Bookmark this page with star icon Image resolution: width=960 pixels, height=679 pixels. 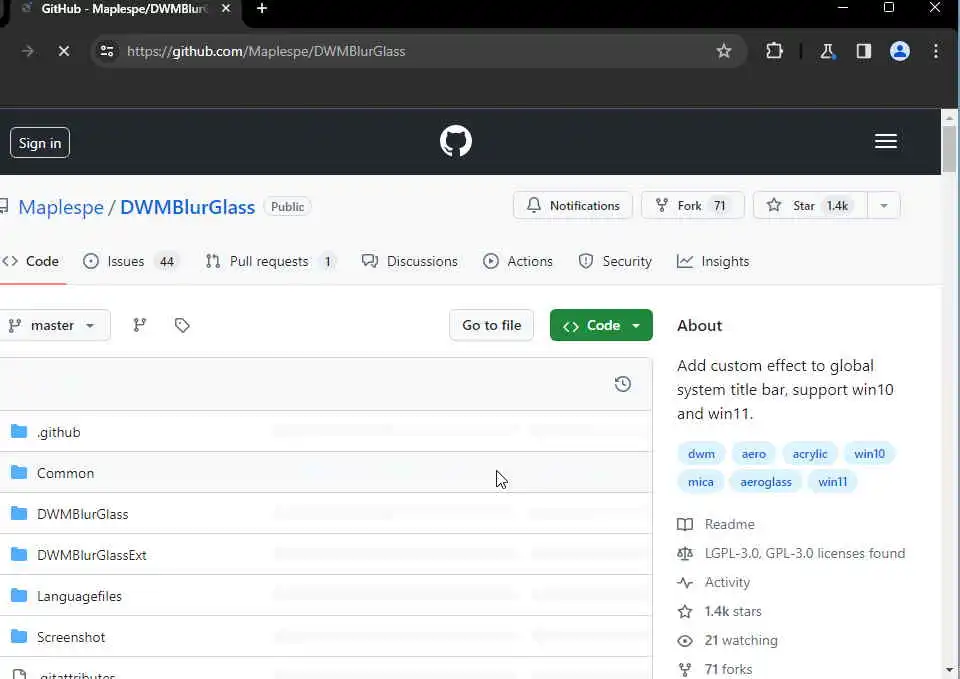tap(724, 51)
